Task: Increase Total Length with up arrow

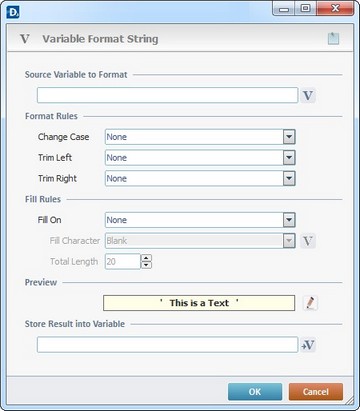Action: [x=146, y=258]
